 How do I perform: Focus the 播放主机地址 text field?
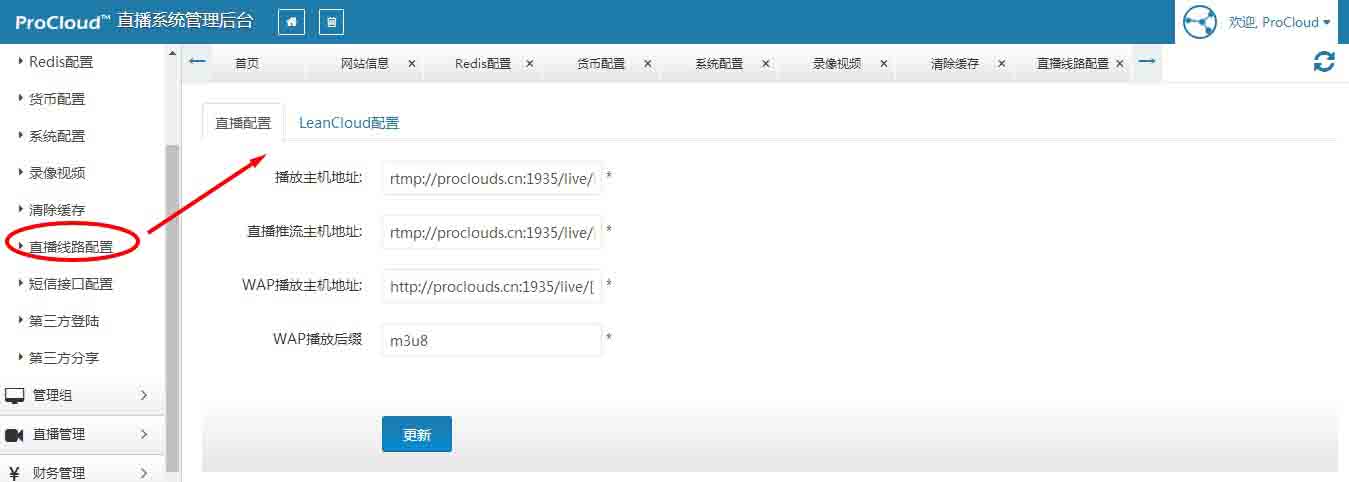click(491, 178)
